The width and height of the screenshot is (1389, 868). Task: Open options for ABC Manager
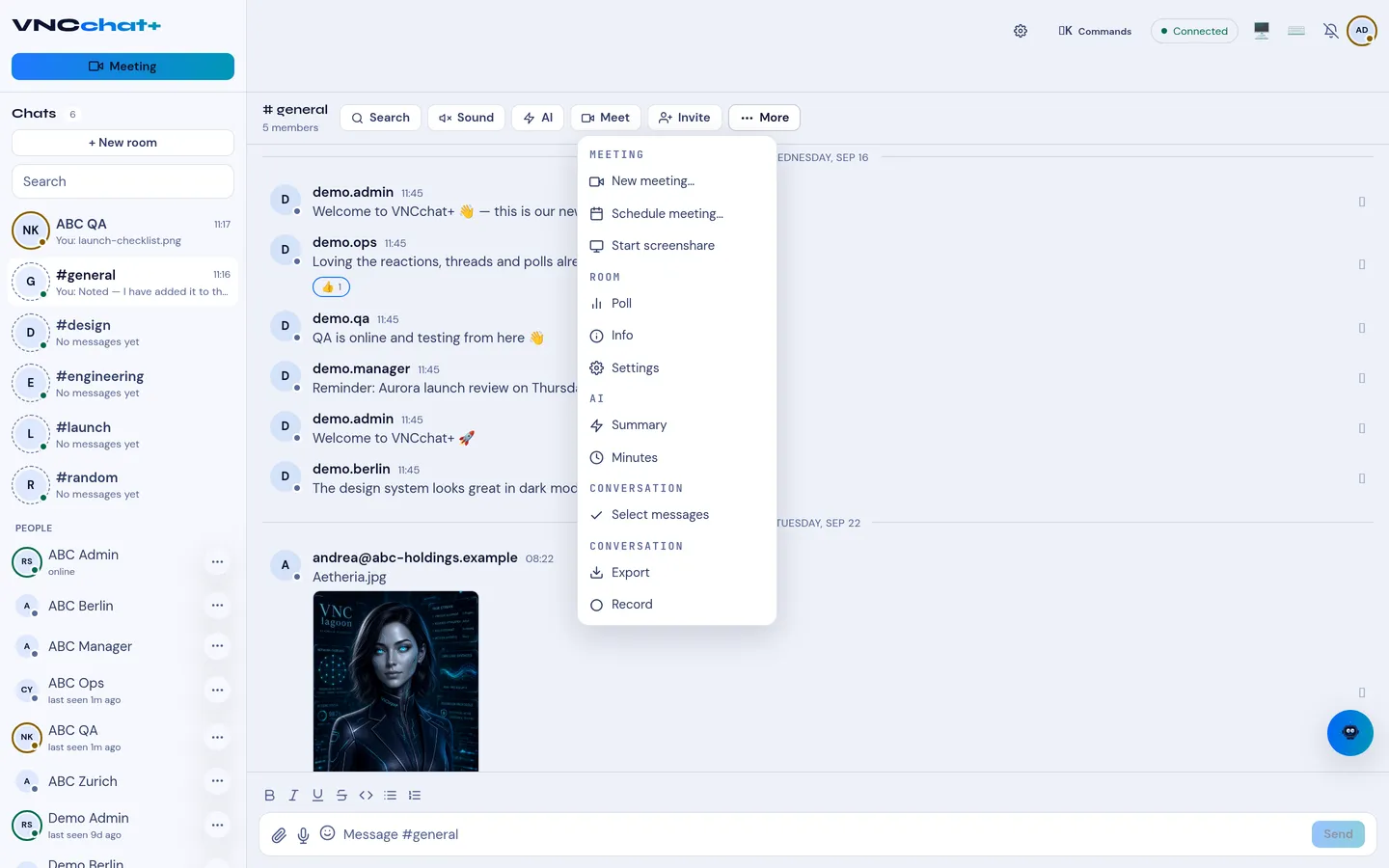(217, 646)
